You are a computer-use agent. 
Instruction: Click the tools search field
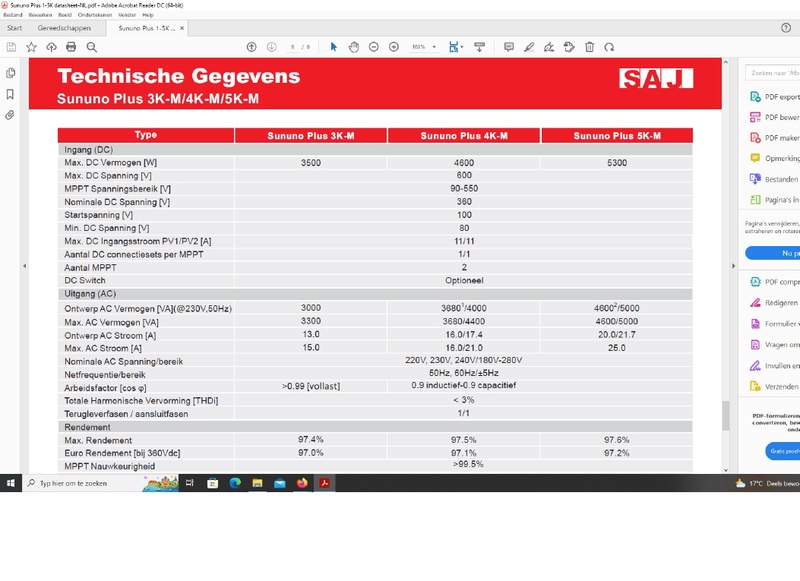click(x=772, y=73)
